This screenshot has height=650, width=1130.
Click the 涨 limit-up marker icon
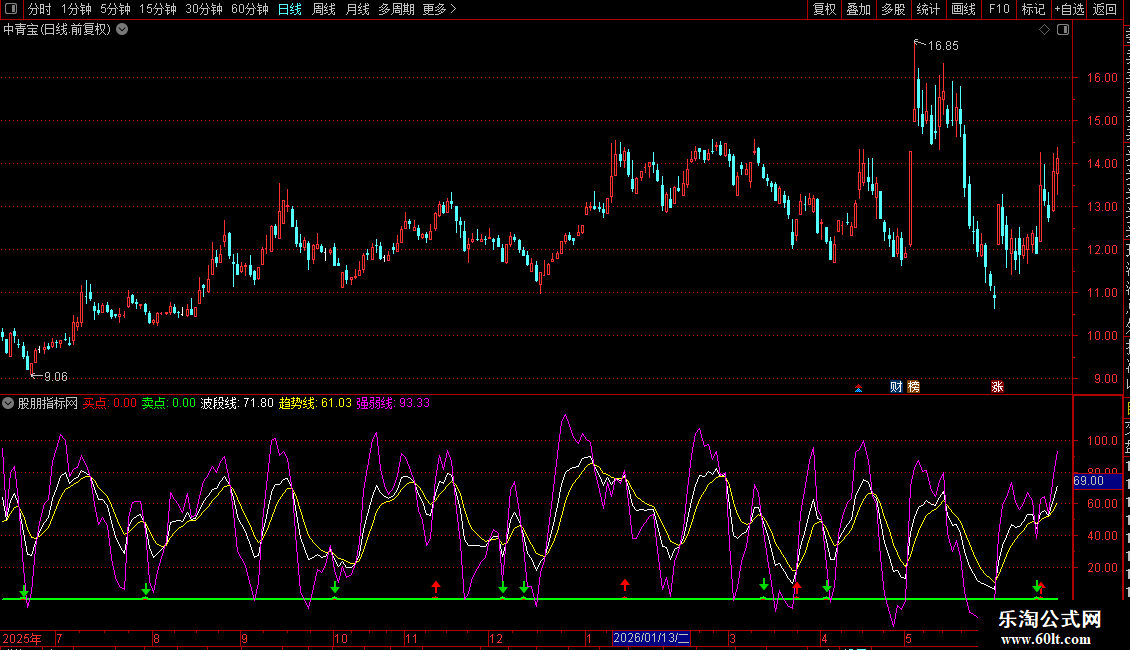click(997, 387)
